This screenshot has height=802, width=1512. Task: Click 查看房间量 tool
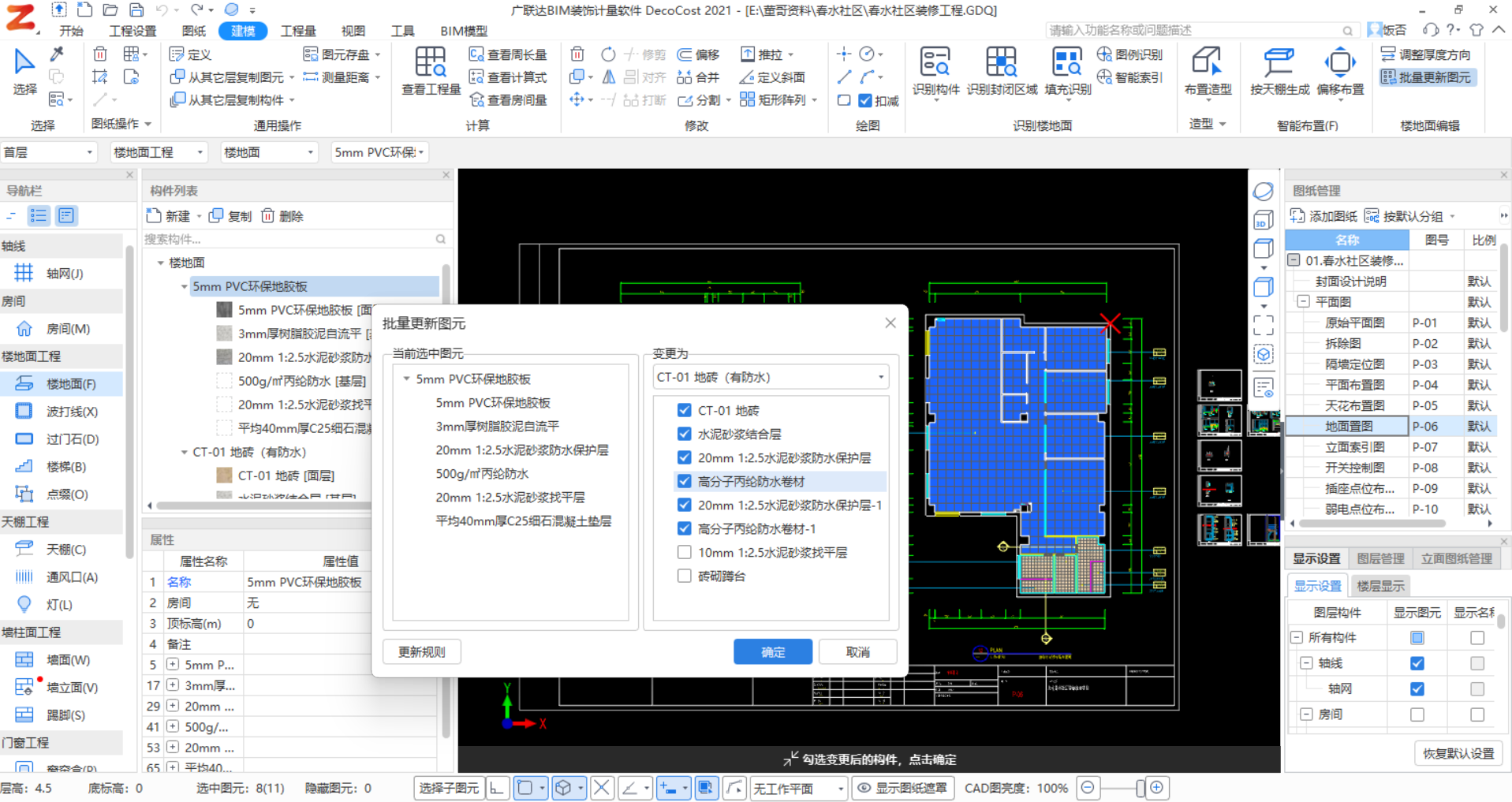(508, 100)
